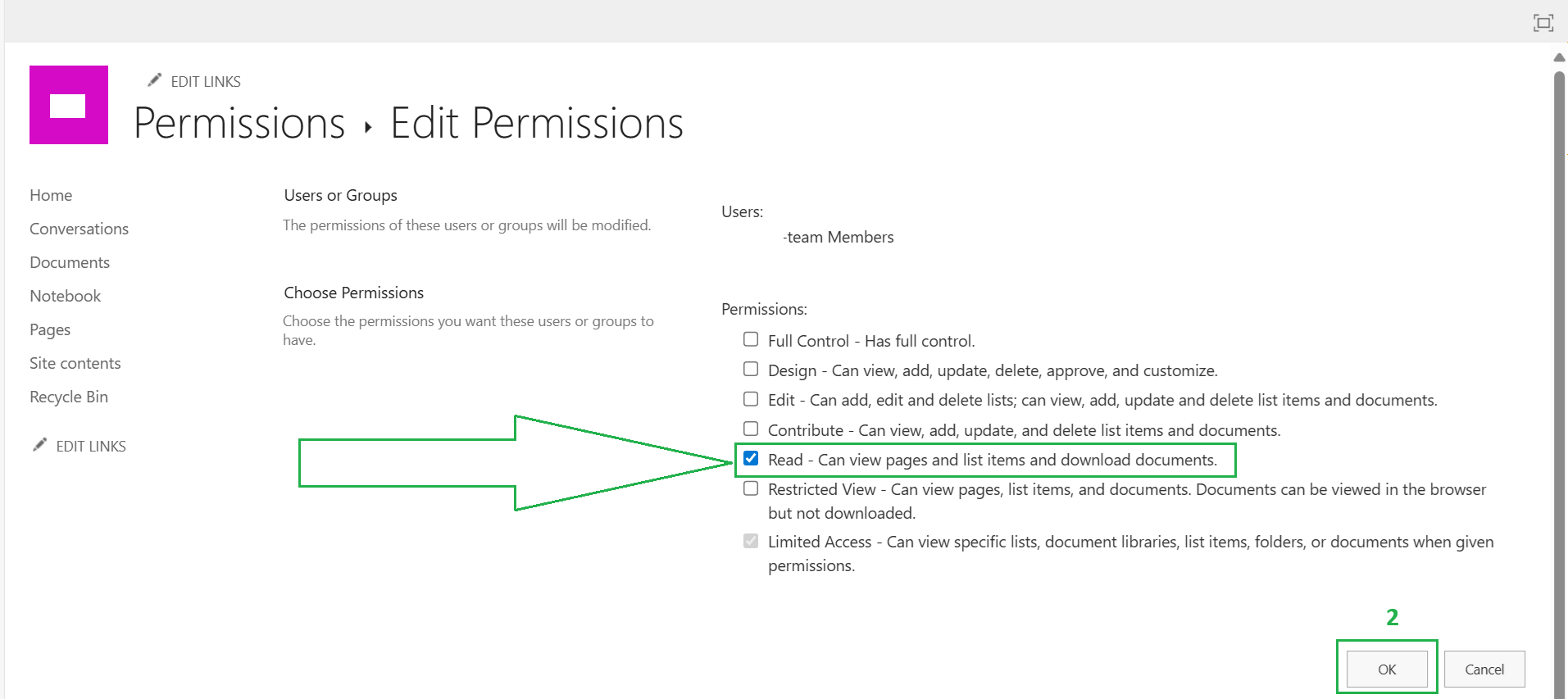Open the Recycle Bin link
Screen dimensions: 1568x699
pyautogui.click(x=69, y=397)
